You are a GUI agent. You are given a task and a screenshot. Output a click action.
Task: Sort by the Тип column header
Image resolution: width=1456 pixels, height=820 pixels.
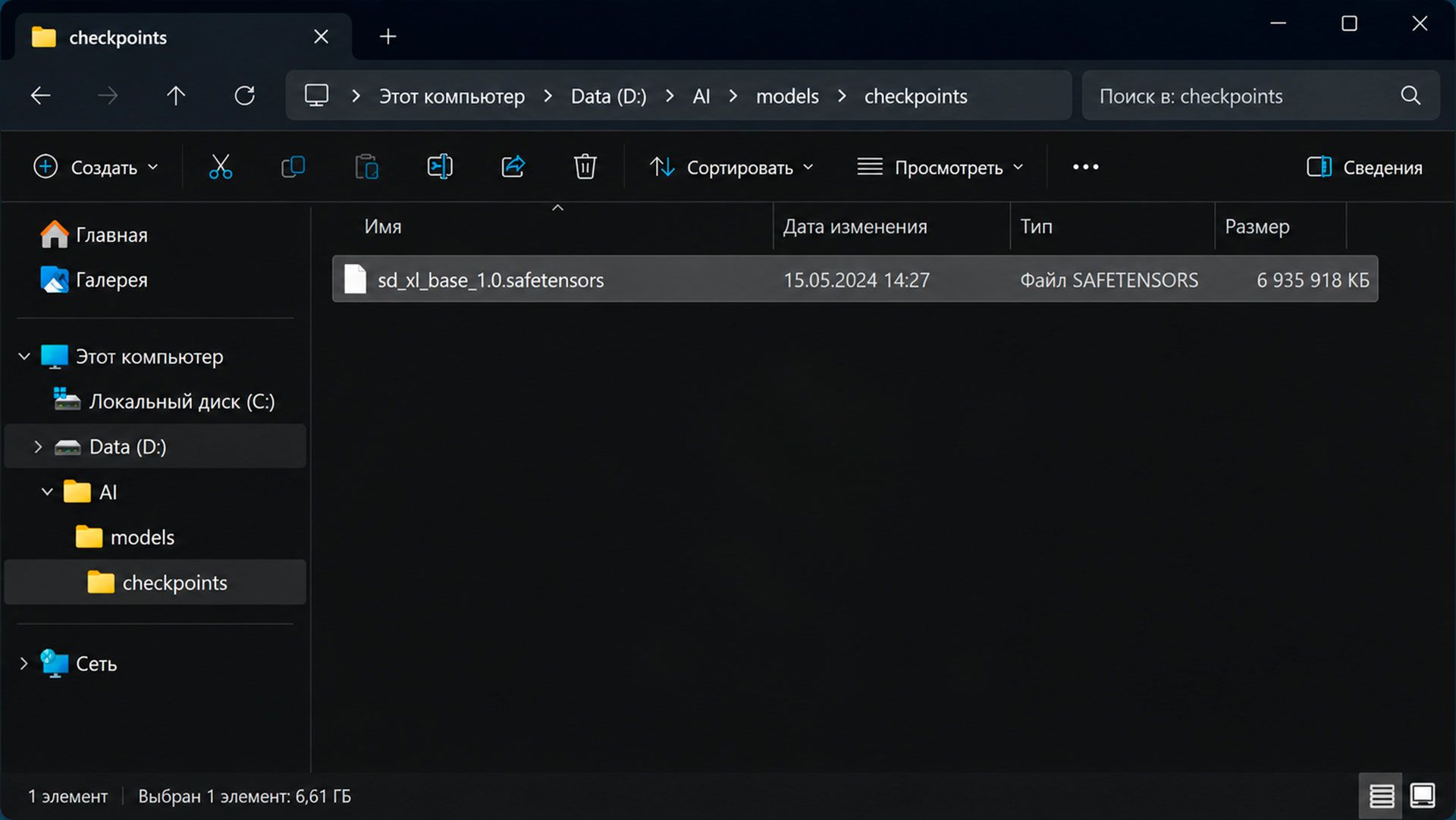[x=1036, y=227]
